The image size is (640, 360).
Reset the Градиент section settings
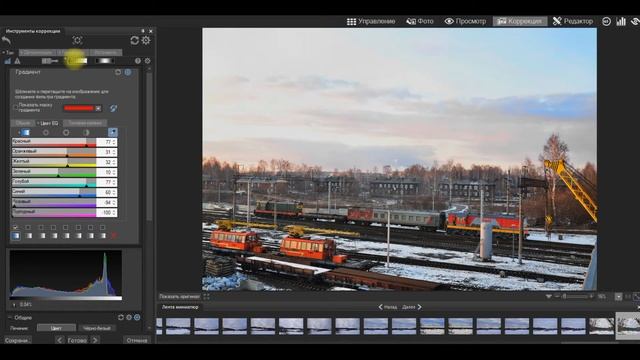118,72
